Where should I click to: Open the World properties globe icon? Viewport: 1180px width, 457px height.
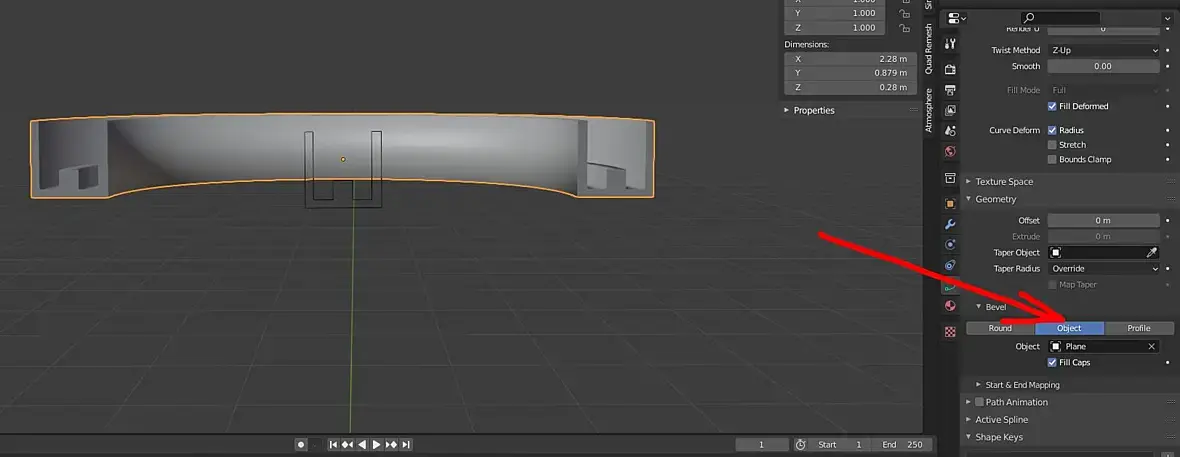coord(950,151)
